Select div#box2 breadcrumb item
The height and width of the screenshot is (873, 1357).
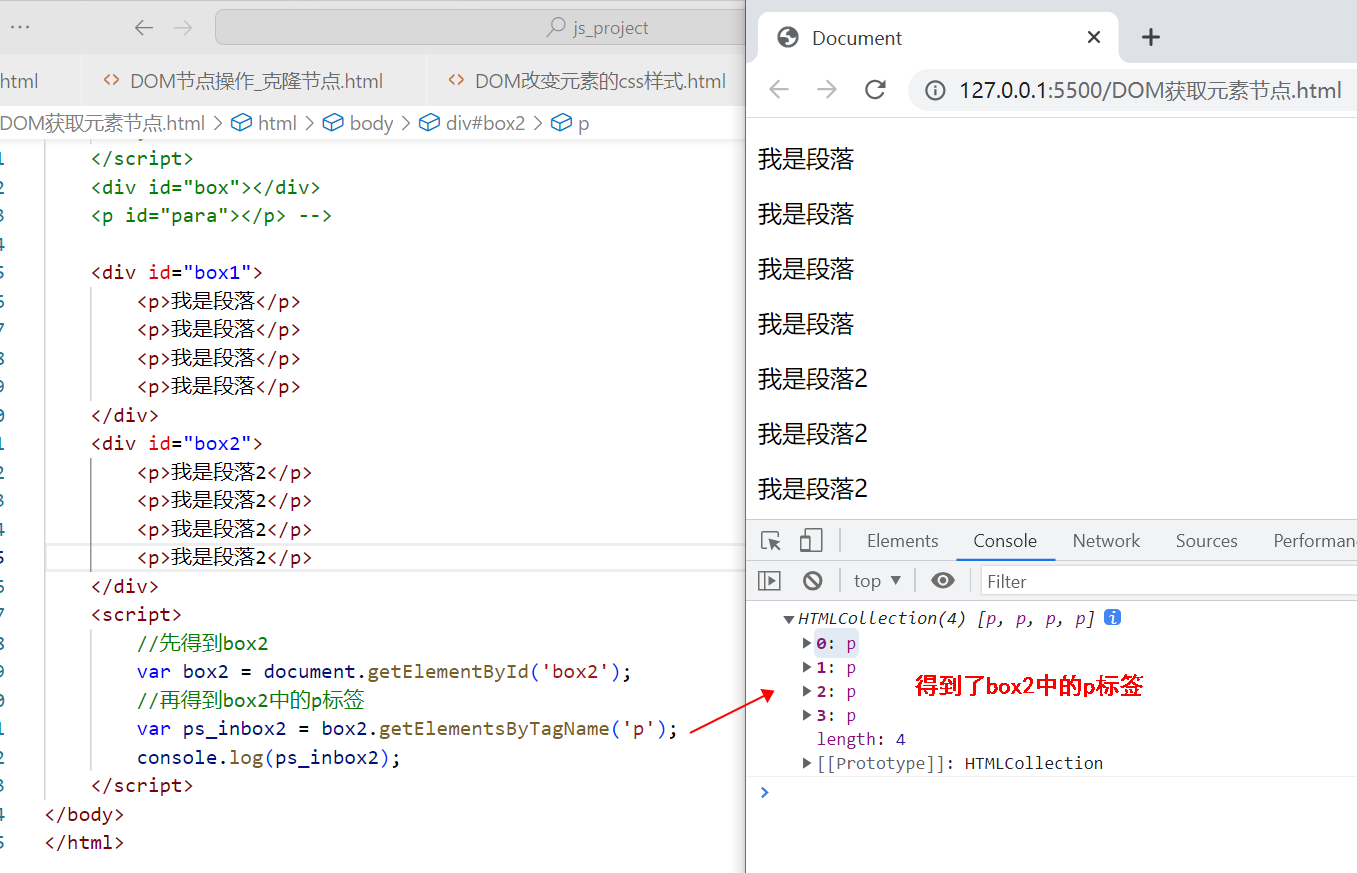pos(472,123)
